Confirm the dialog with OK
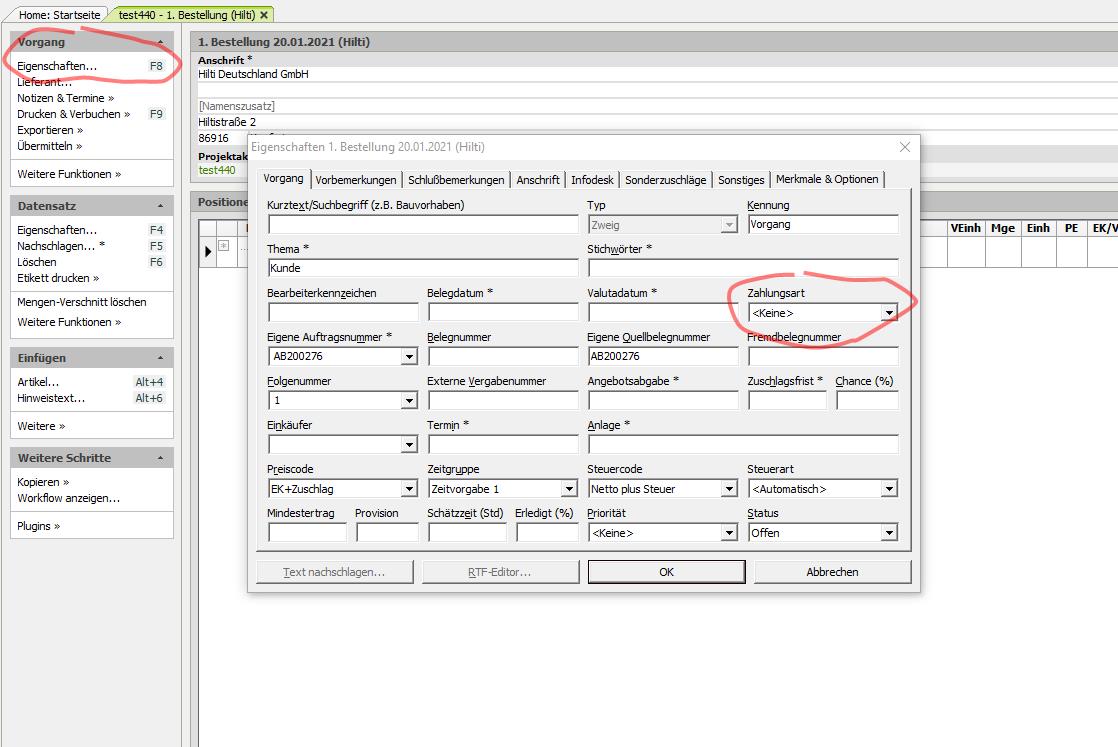Viewport: 1118px width, 747px height. pos(666,572)
